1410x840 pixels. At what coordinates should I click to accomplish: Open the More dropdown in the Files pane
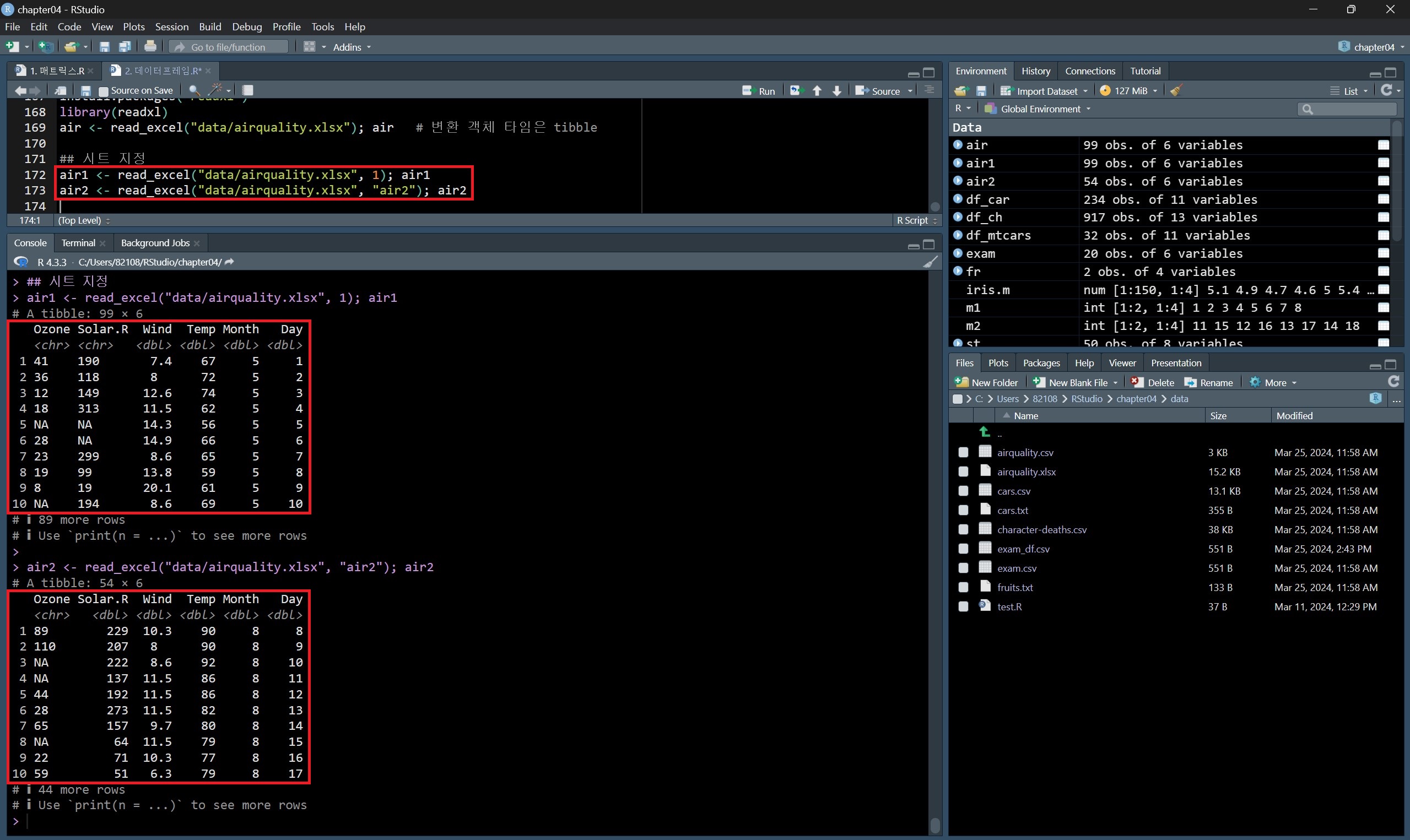[x=1273, y=383]
